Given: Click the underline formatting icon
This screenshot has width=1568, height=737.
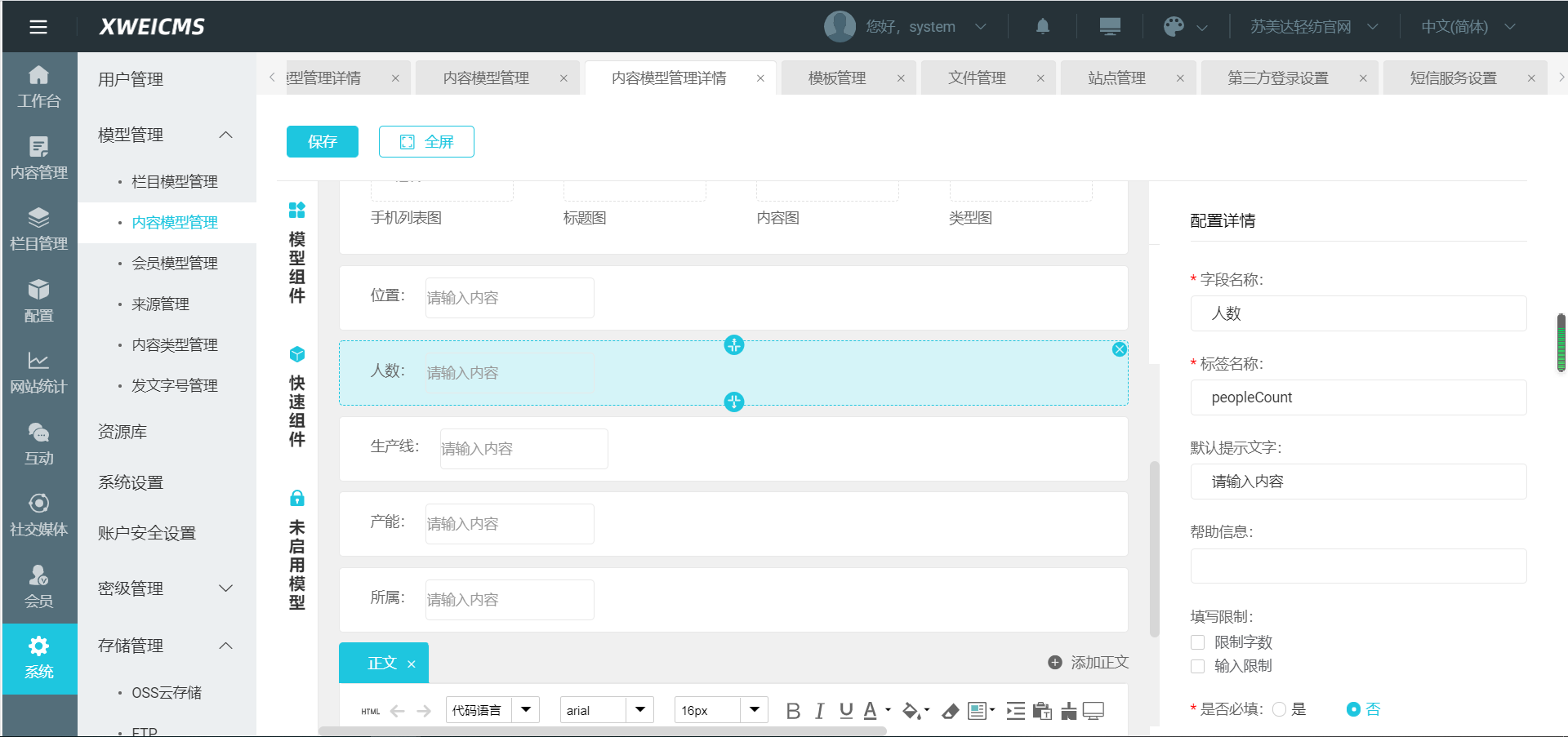Looking at the screenshot, I should (846, 711).
